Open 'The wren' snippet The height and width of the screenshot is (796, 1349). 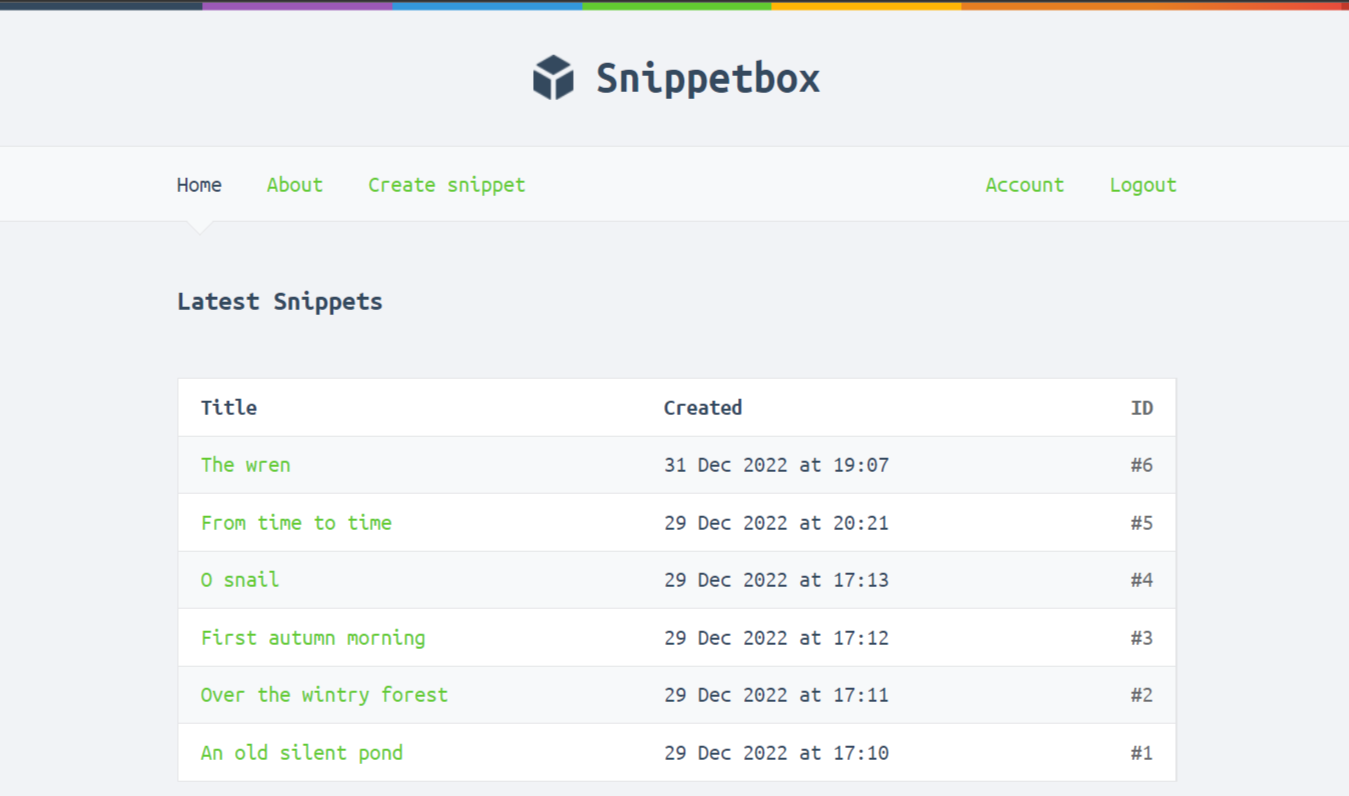(246, 465)
